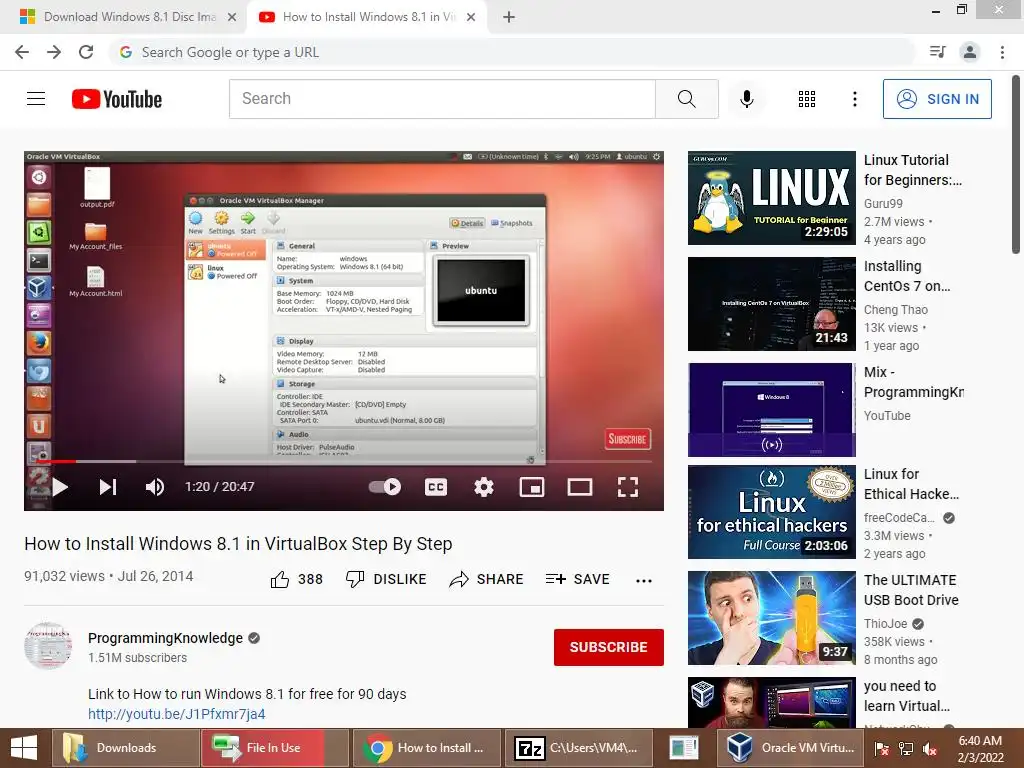The width and height of the screenshot is (1024, 768).
Task: Open YouTube apps grid
Action: coord(807,99)
